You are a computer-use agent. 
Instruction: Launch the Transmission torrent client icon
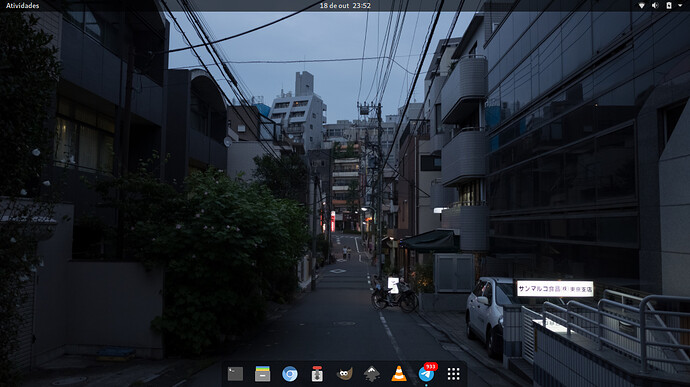(x=317, y=374)
